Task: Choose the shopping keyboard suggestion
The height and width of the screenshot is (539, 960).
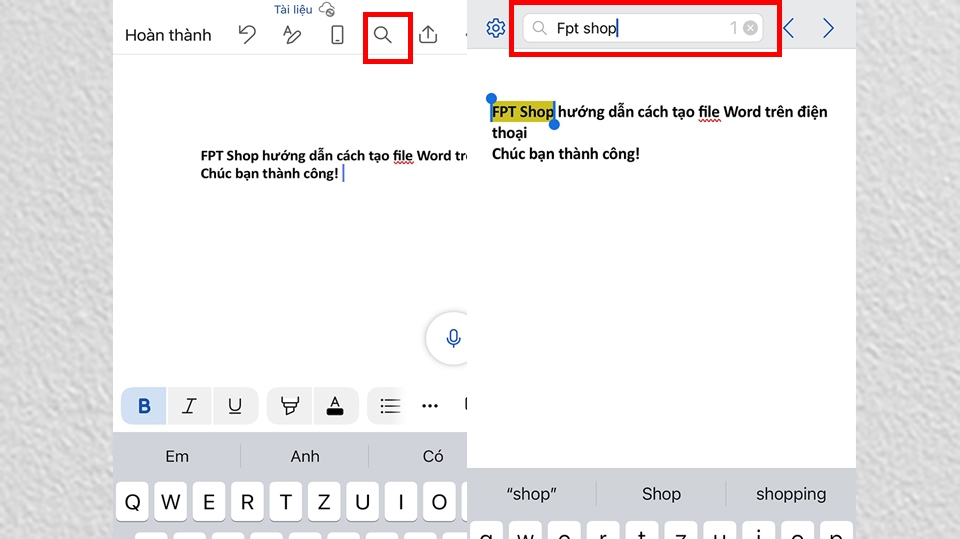Action: (x=790, y=494)
